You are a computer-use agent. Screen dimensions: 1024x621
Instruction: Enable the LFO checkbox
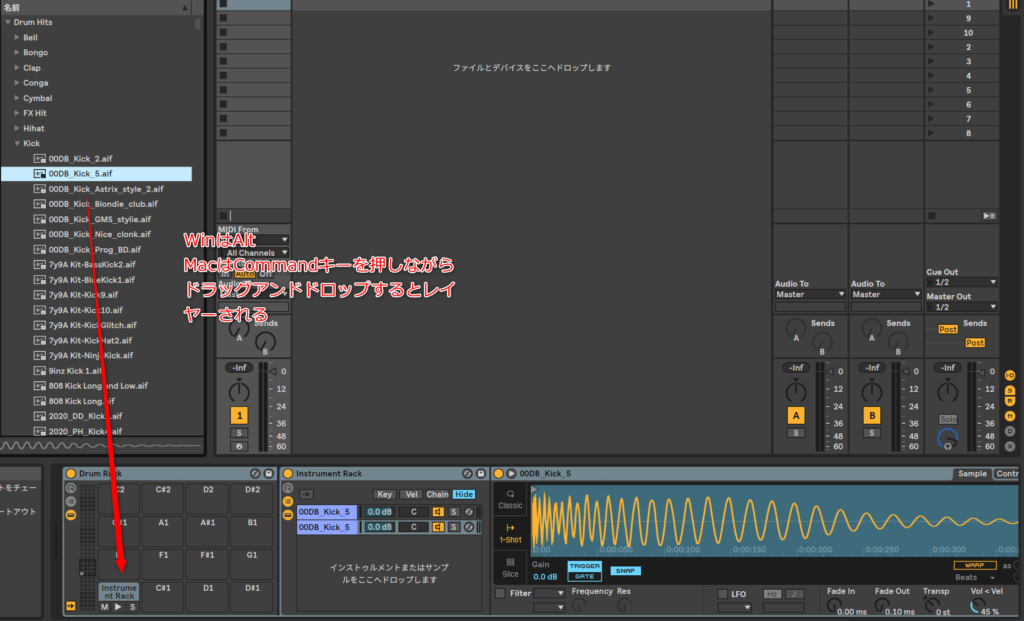[722, 593]
